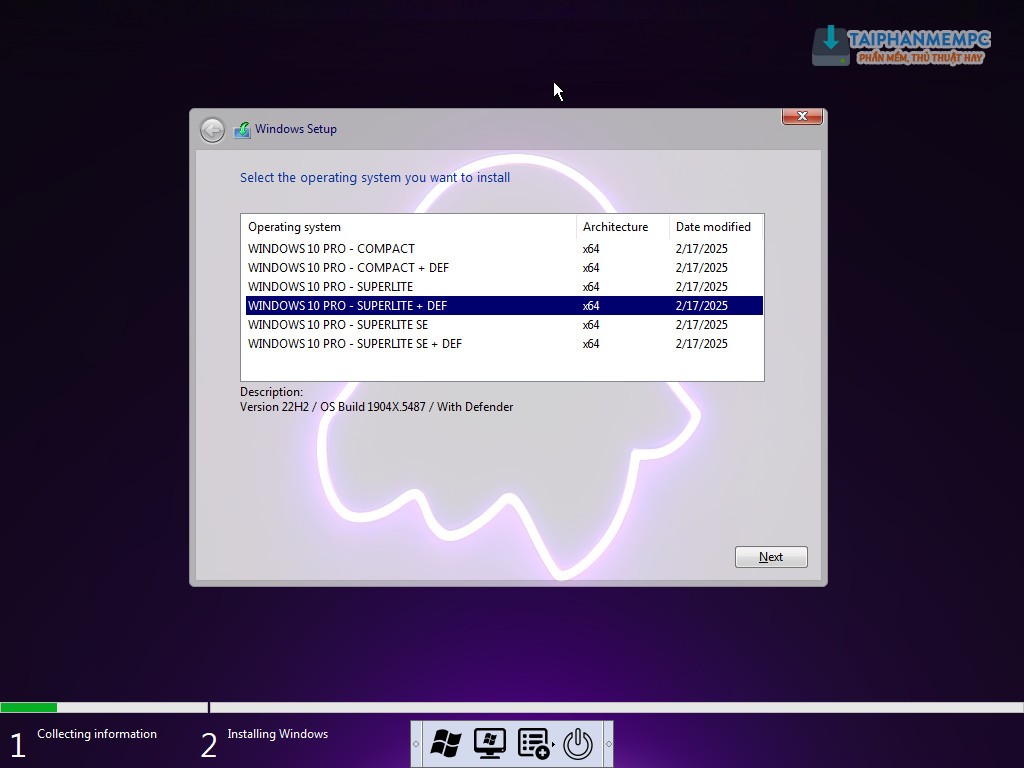Viewport: 1024px width, 768px height.
Task: Click the Windows flag icon in bottom toolbar
Action: point(446,743)
